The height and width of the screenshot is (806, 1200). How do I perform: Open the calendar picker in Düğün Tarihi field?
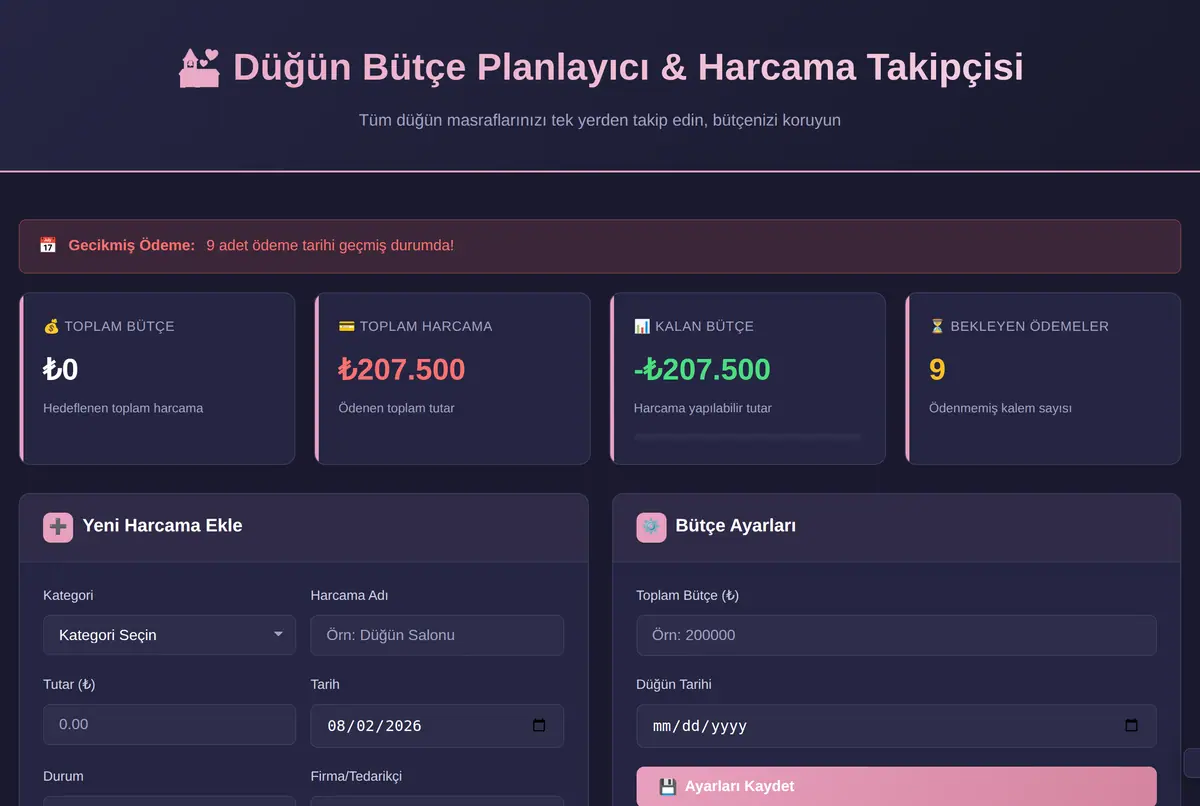[1132, 726]
